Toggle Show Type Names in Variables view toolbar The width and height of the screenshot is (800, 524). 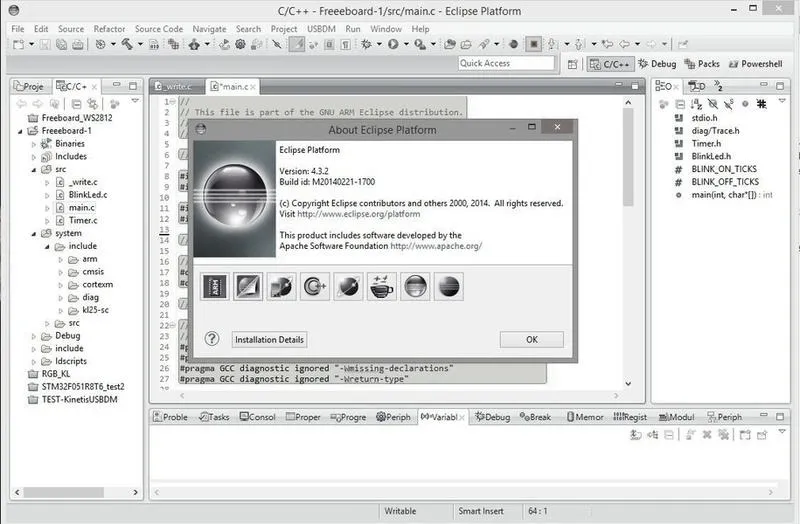pyautogui.click(x=636, y=435)
